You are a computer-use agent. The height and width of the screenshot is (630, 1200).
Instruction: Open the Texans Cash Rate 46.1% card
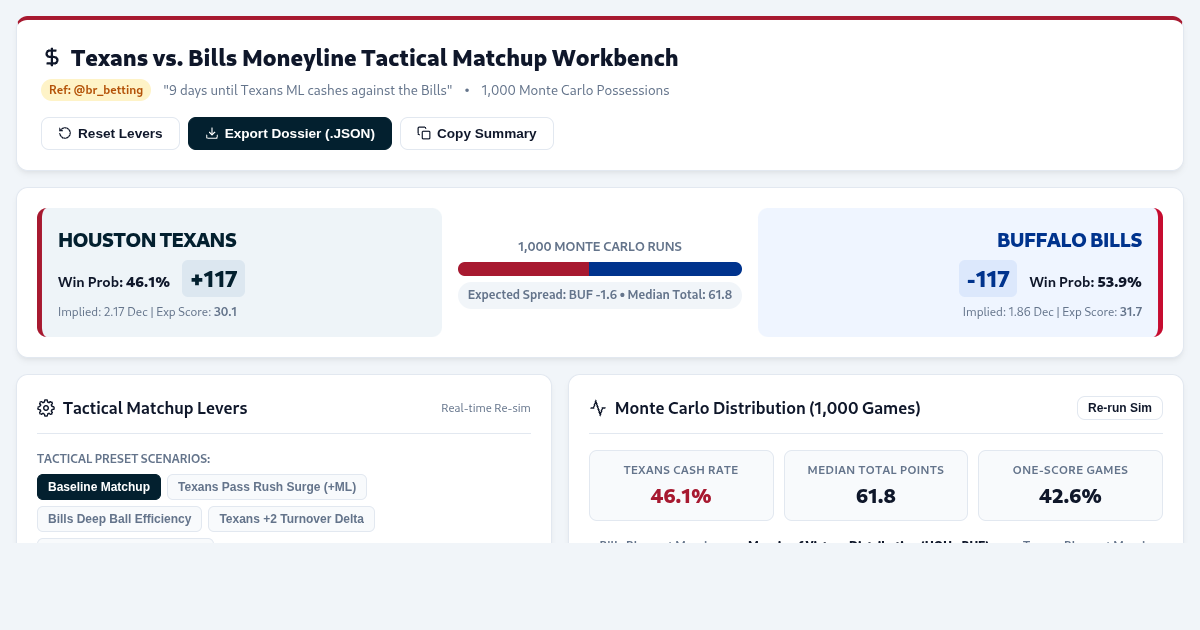point(681,485)
